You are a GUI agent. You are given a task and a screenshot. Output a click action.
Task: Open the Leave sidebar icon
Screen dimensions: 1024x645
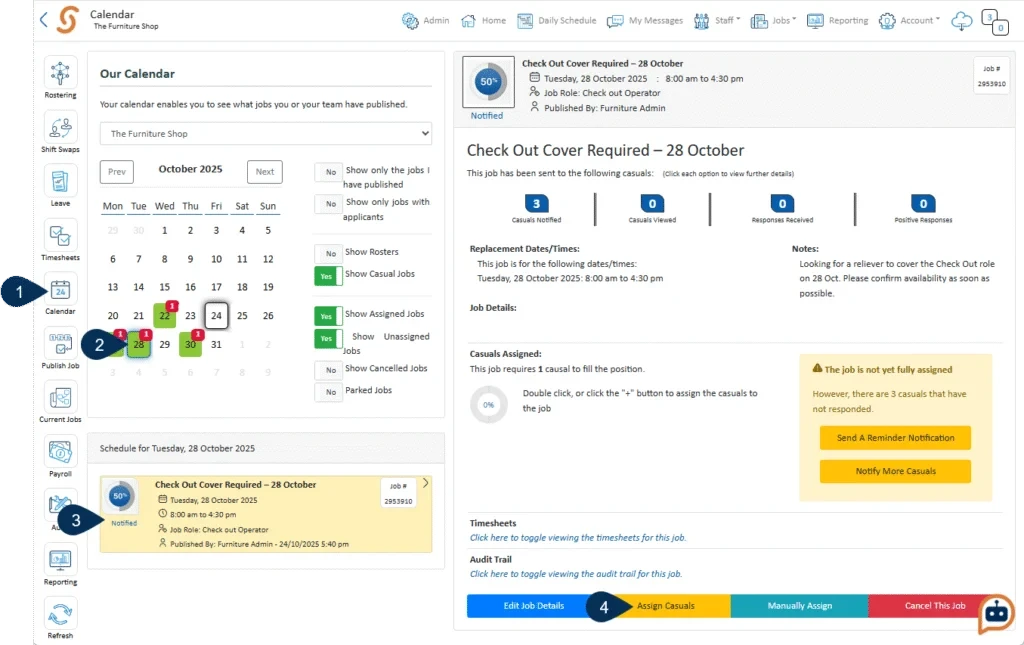60,181
